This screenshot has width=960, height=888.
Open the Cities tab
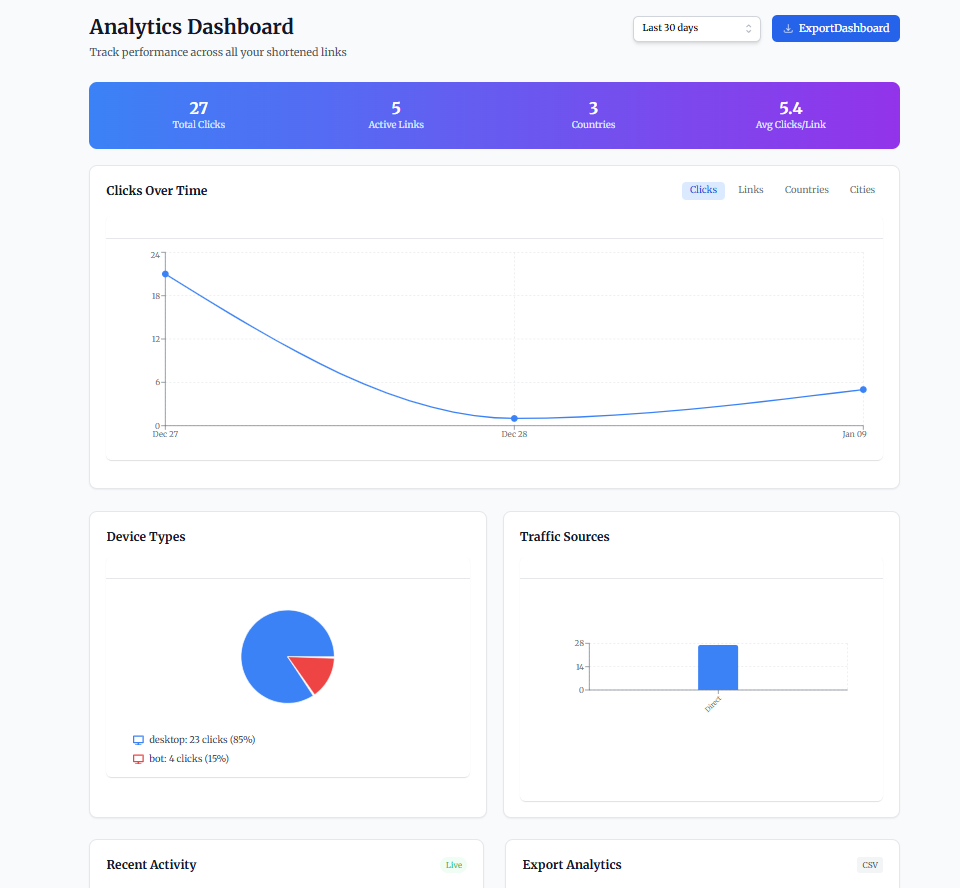(862, 190)
